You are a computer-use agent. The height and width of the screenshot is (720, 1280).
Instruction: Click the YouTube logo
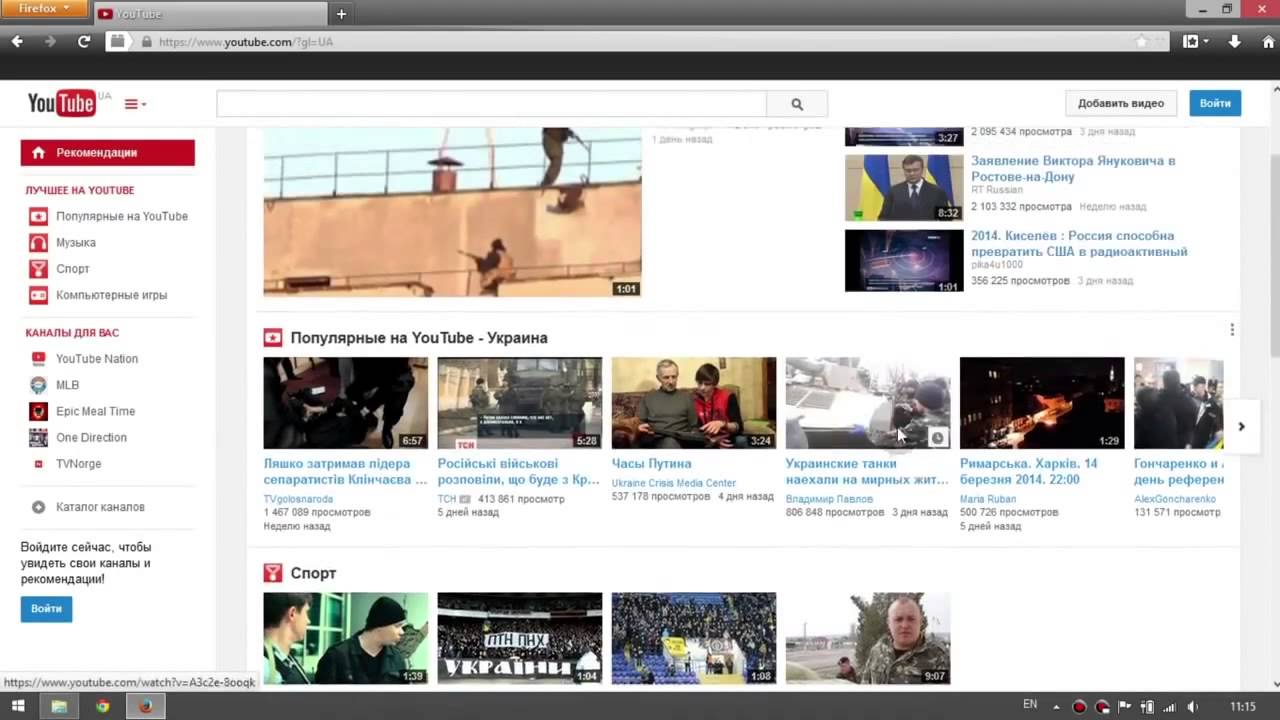tap(61, 103)
